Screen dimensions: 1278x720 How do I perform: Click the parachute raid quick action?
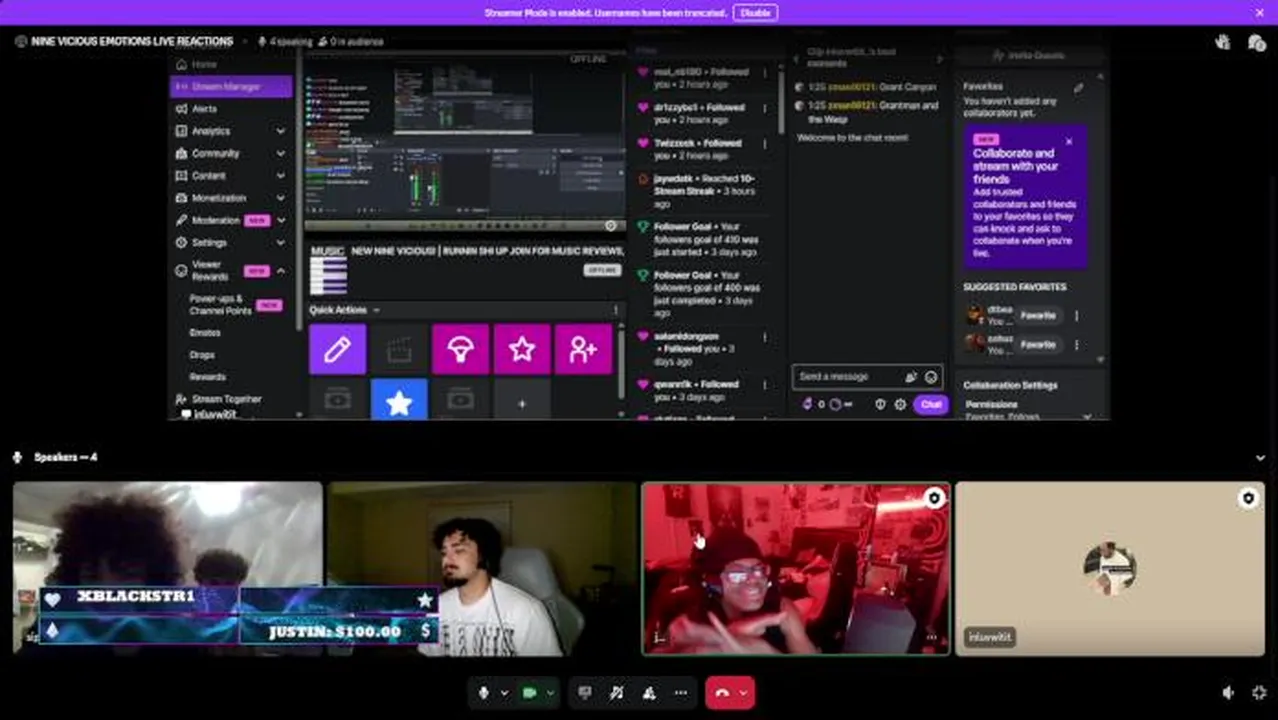click(x=460, y=350)
